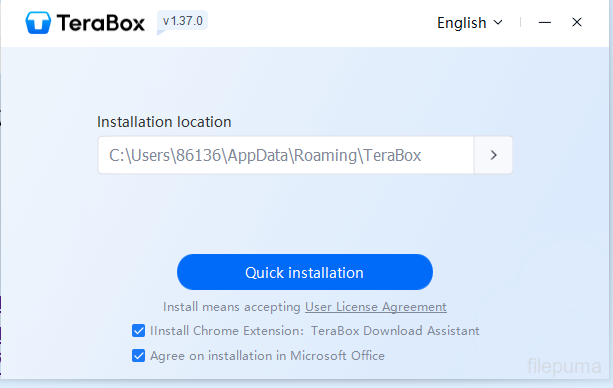Click 'Agree on installation in Microsoft Office' label
This screenshot has width=613, height=388.
(x=267, y=356)
